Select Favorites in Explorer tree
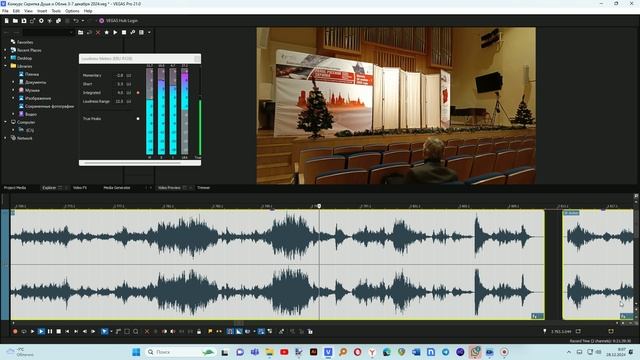Screen dimensions: 640x360 tap(25, 42)
